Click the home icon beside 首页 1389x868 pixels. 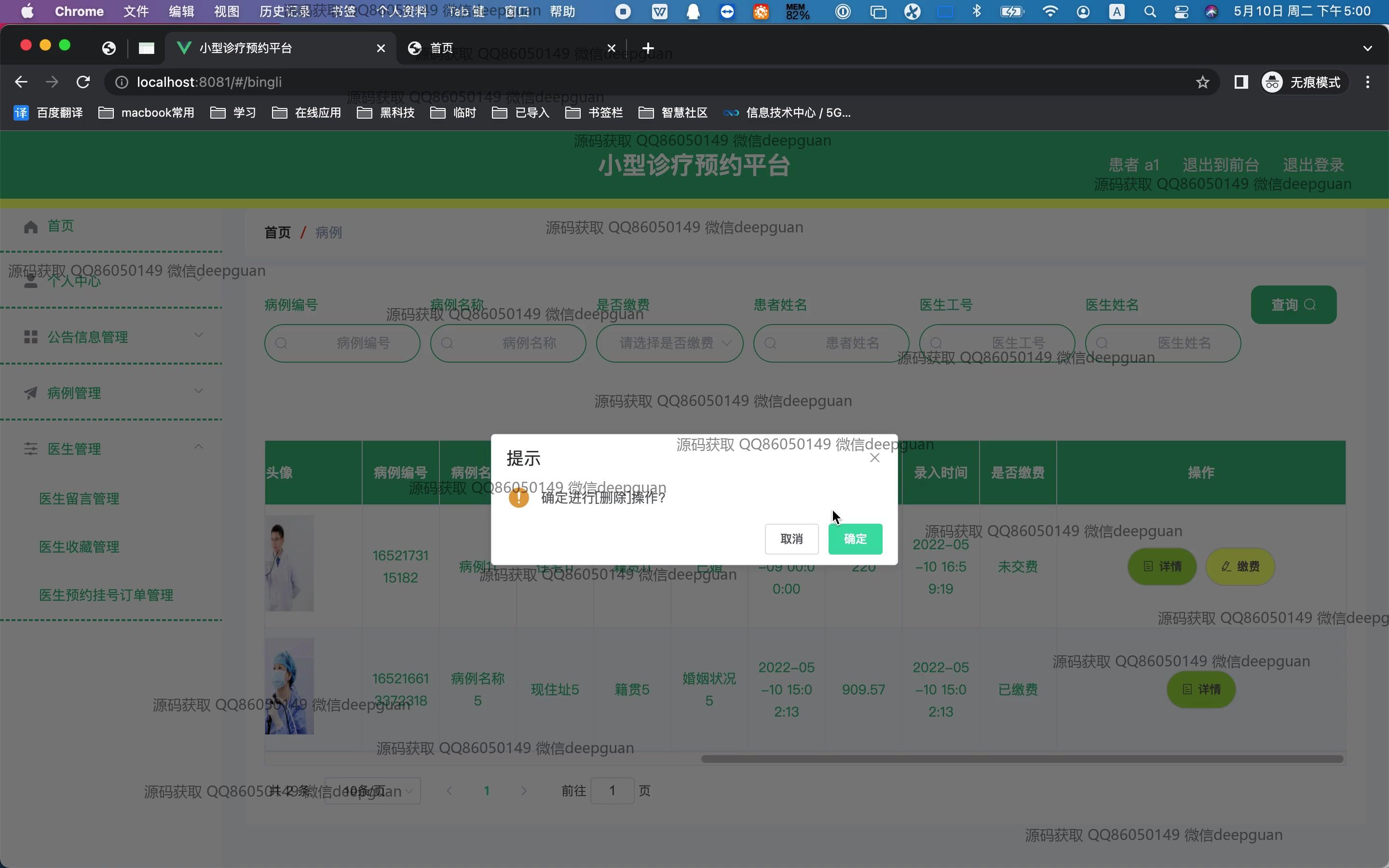point(31,227)
